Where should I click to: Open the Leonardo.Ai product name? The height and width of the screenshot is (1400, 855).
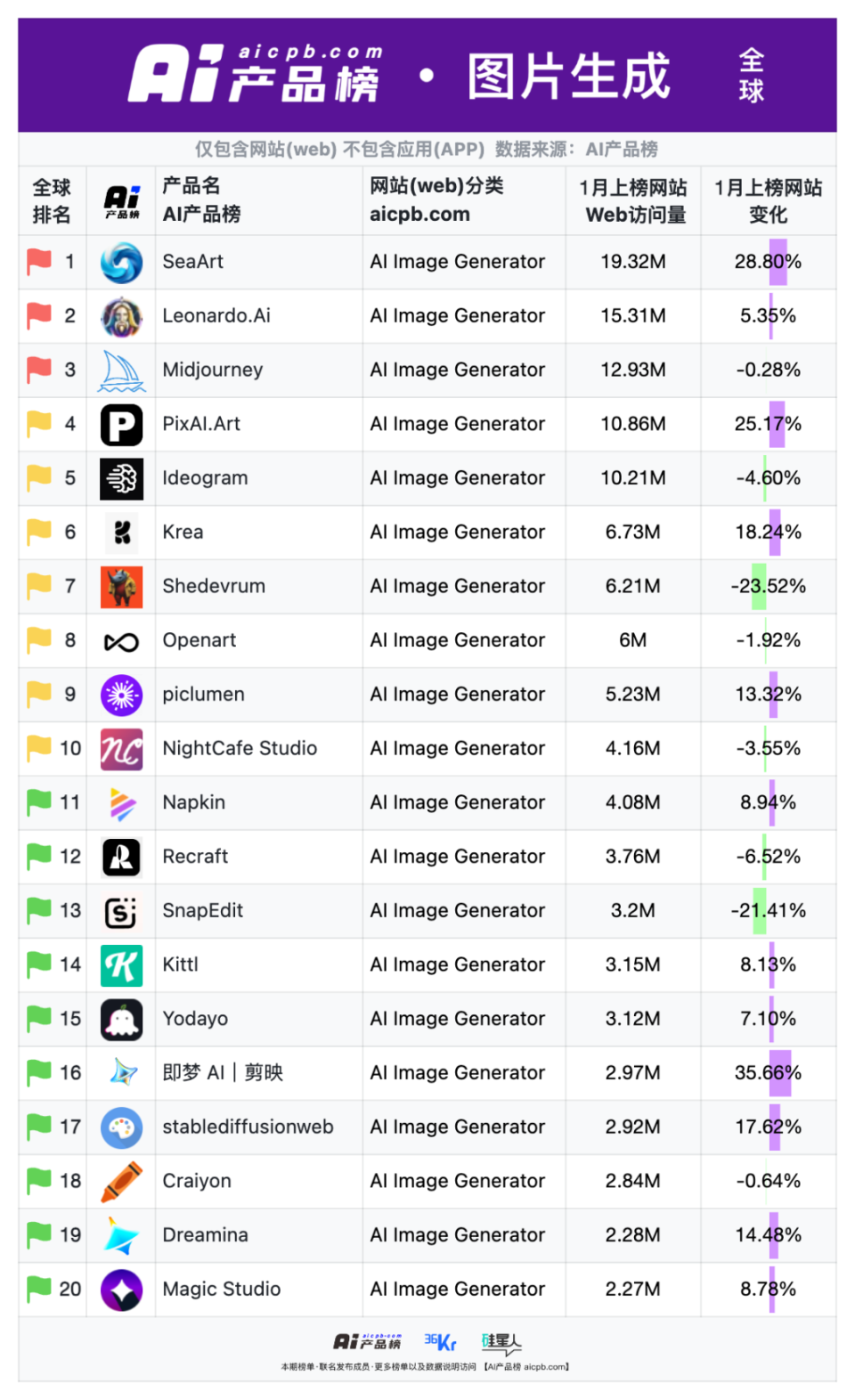point(216,316)
